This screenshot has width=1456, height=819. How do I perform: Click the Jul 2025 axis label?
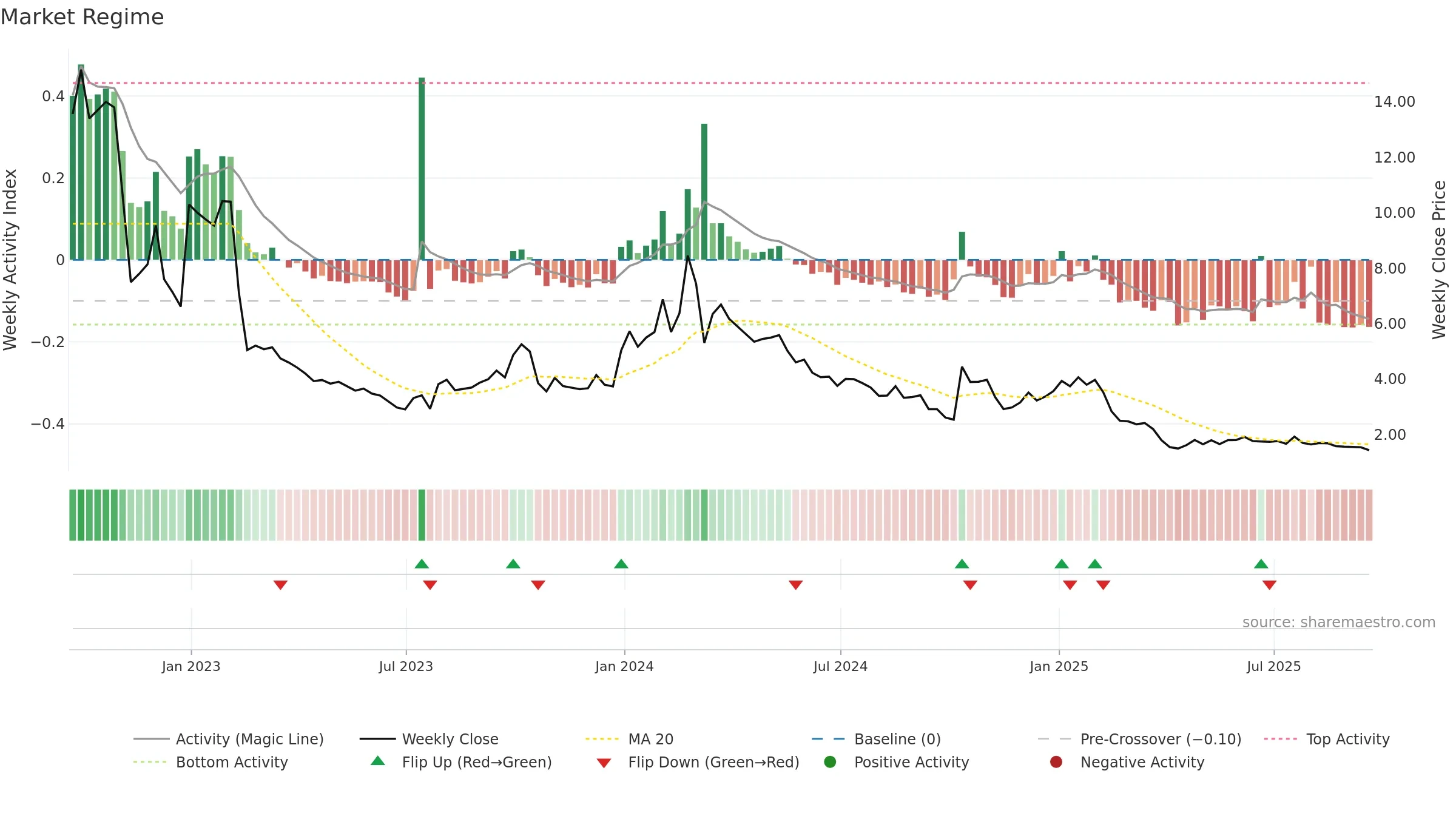[x=1274, y=666]
